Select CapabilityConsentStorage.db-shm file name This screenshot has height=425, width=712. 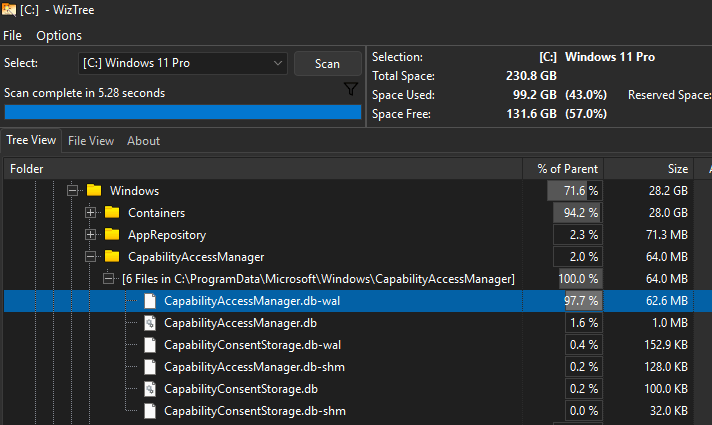(x=255, y=411)
